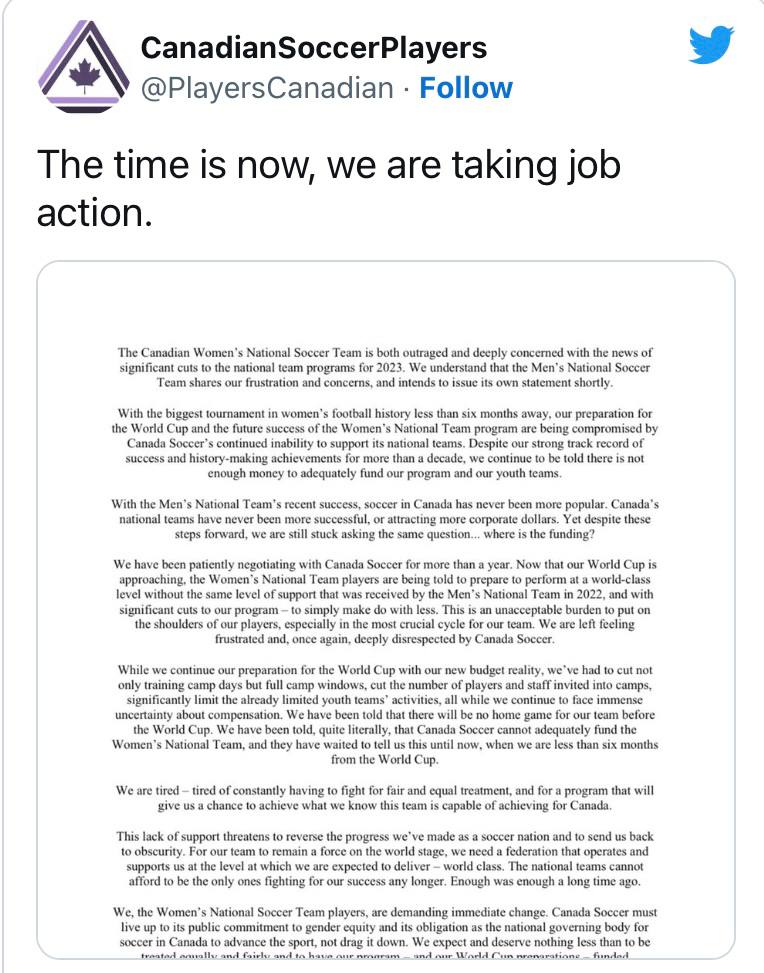Follow the @PlayersCanadian account

[465, 88]
